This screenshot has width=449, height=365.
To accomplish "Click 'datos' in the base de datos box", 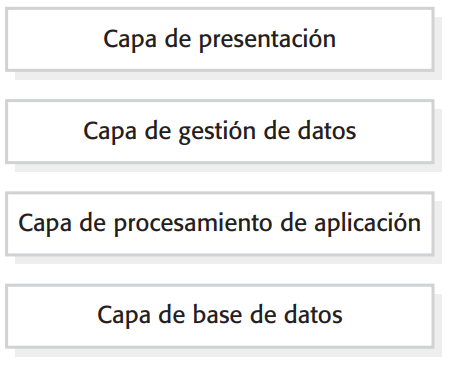I will (313, 315).
